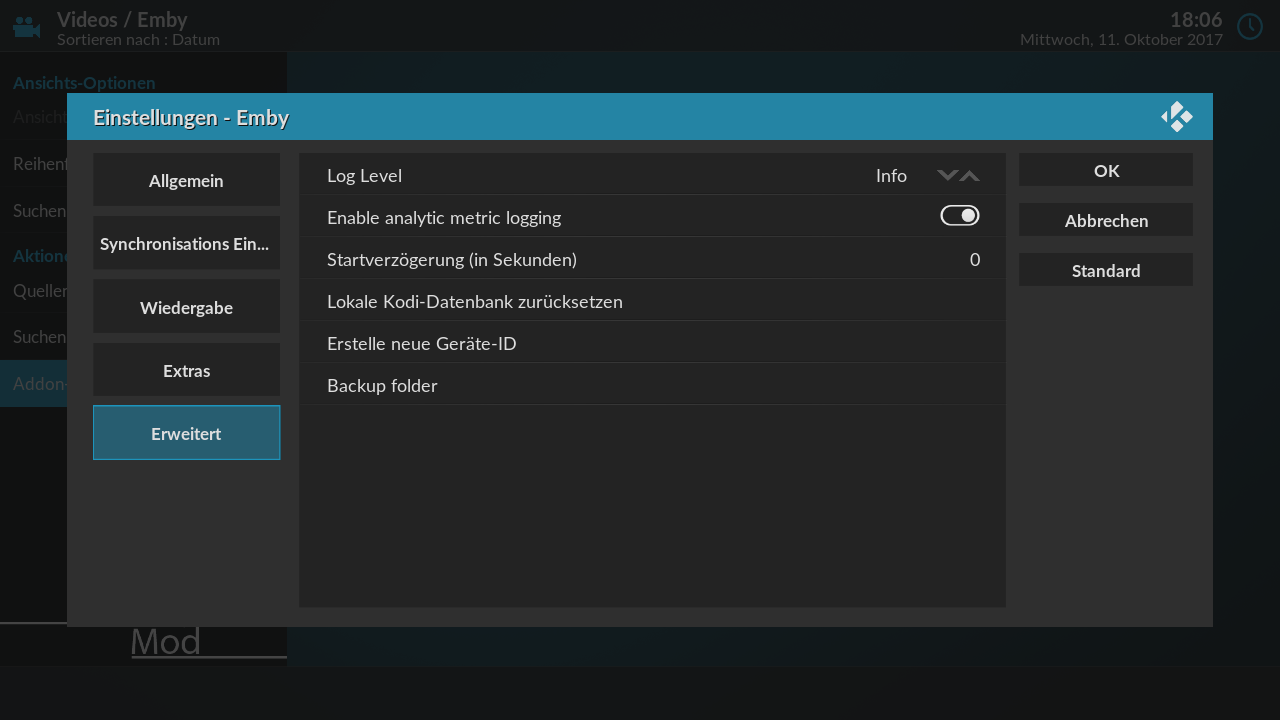Click the video camera icon beside Videos / Emby
Viewport: 1280px width, 720px height.
tap(27, 27)
